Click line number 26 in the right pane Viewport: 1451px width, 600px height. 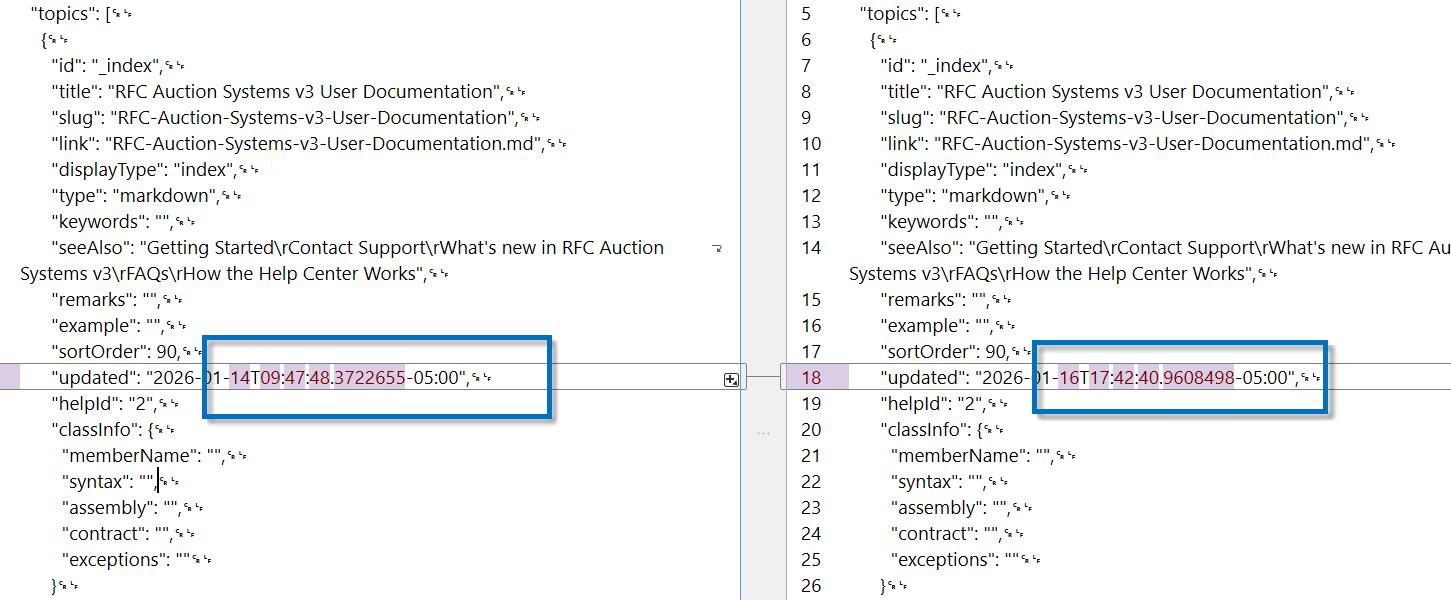click(811, 586)
